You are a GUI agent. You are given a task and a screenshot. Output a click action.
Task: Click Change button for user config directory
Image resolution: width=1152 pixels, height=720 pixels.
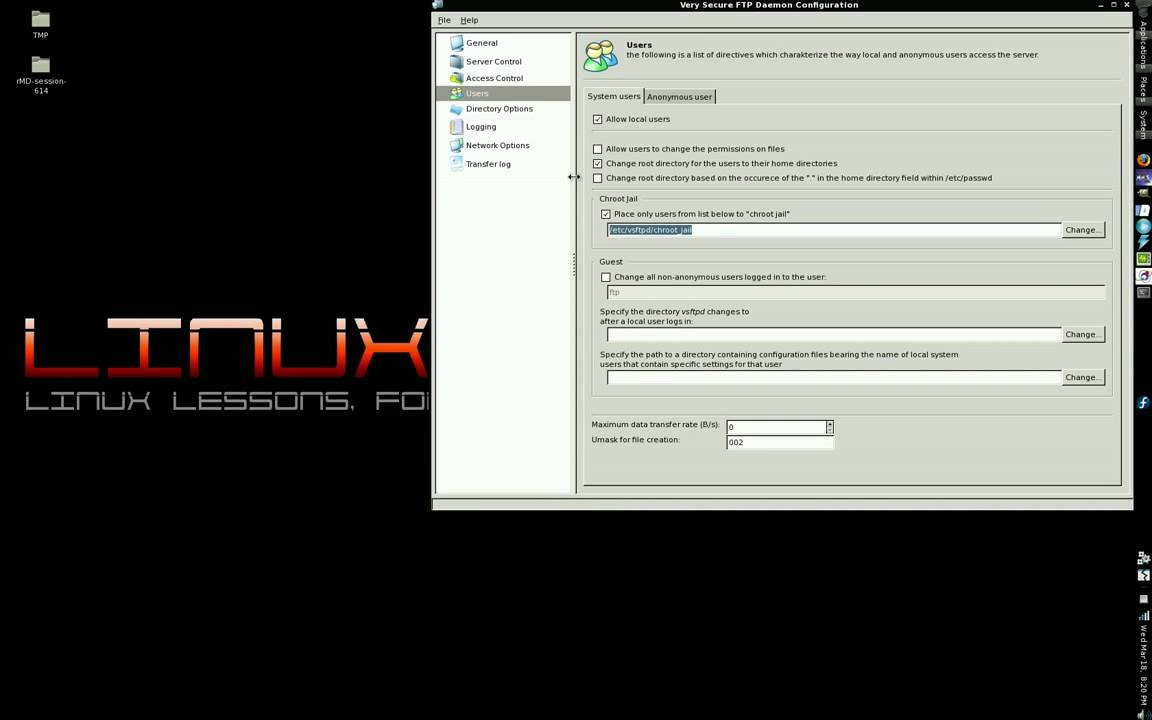pos(1083,378)
